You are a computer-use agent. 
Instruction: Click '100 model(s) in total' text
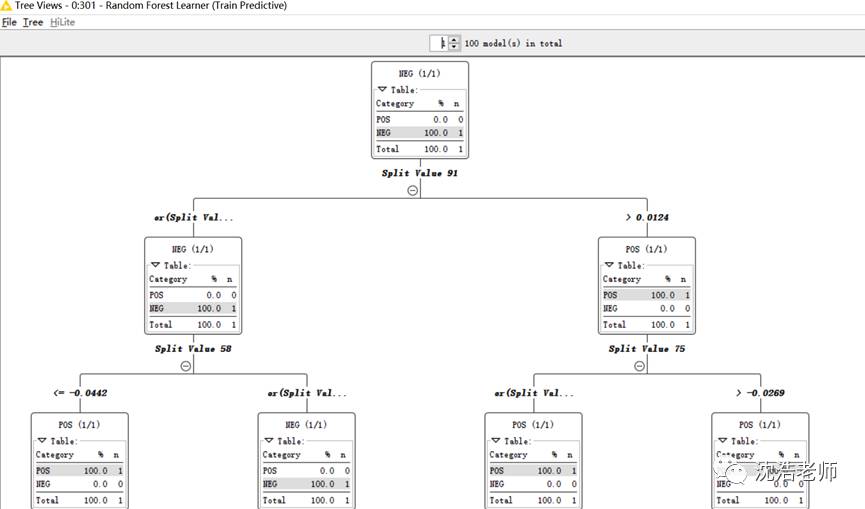513,43
